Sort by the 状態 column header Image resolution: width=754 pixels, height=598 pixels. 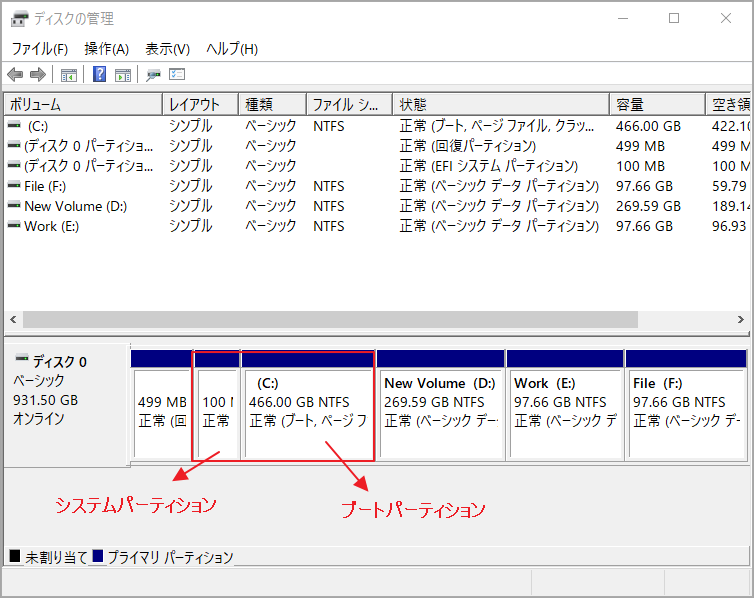pos(501,104)
